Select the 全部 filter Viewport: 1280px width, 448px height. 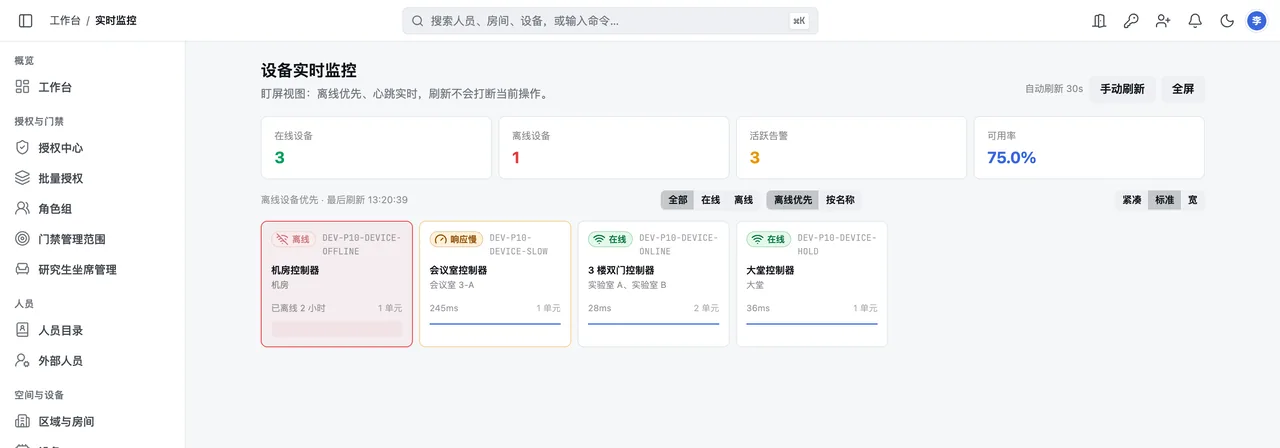point(678,200)
